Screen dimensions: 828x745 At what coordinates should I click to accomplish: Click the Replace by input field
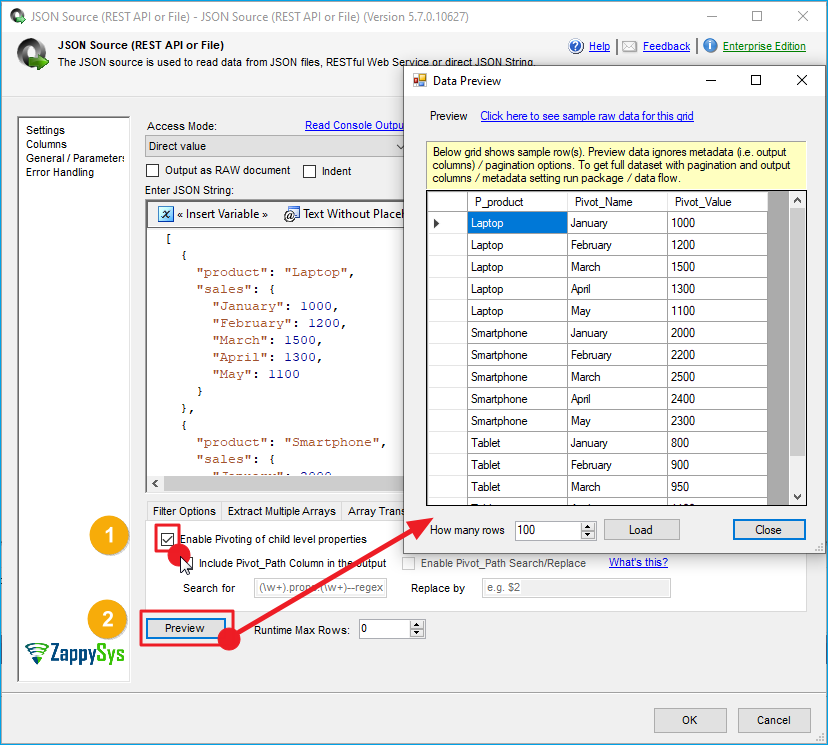[576, 588]
